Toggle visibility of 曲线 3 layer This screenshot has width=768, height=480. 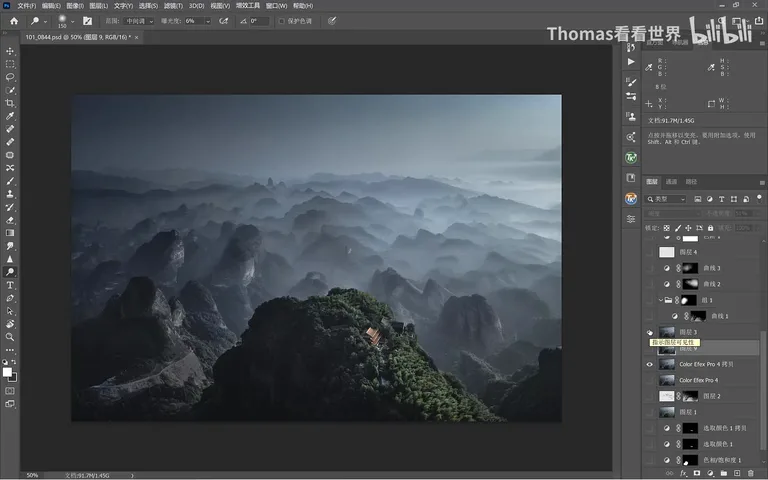click(649, 268)
